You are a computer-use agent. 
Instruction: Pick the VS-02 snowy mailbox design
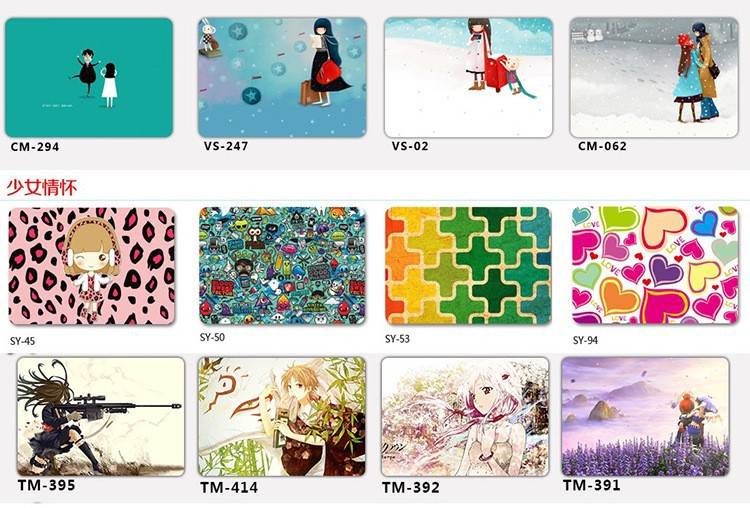[468, 77]
